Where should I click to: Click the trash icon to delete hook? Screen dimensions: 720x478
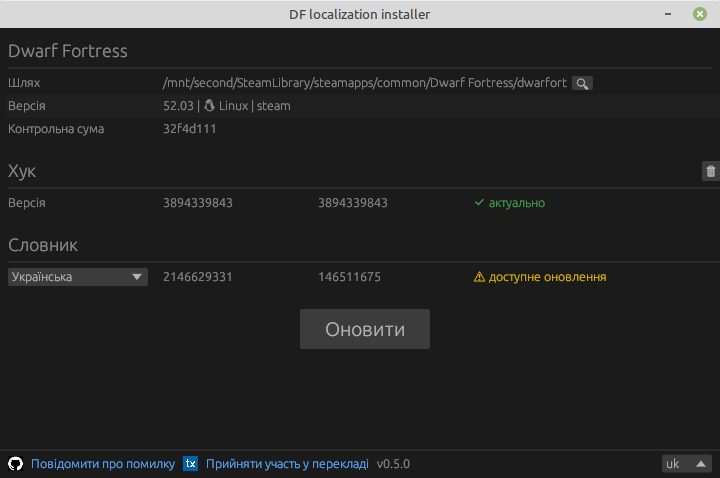[x=710, y=171]
